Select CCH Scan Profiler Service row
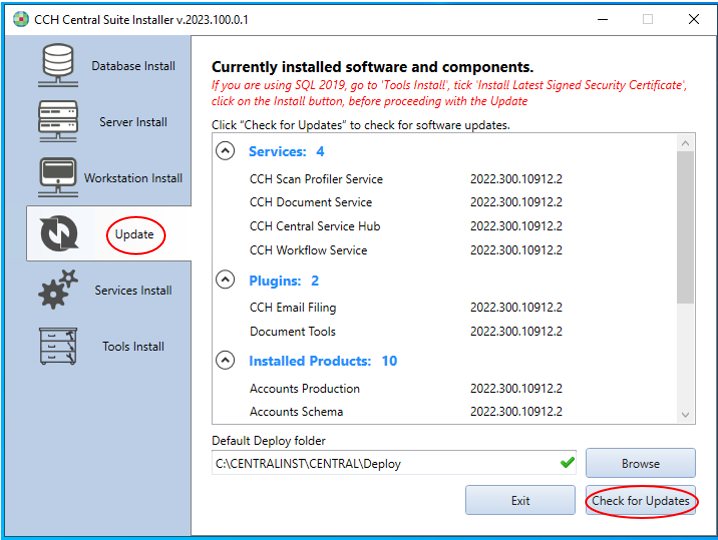718x540 pixels. [x=406, y=179]
